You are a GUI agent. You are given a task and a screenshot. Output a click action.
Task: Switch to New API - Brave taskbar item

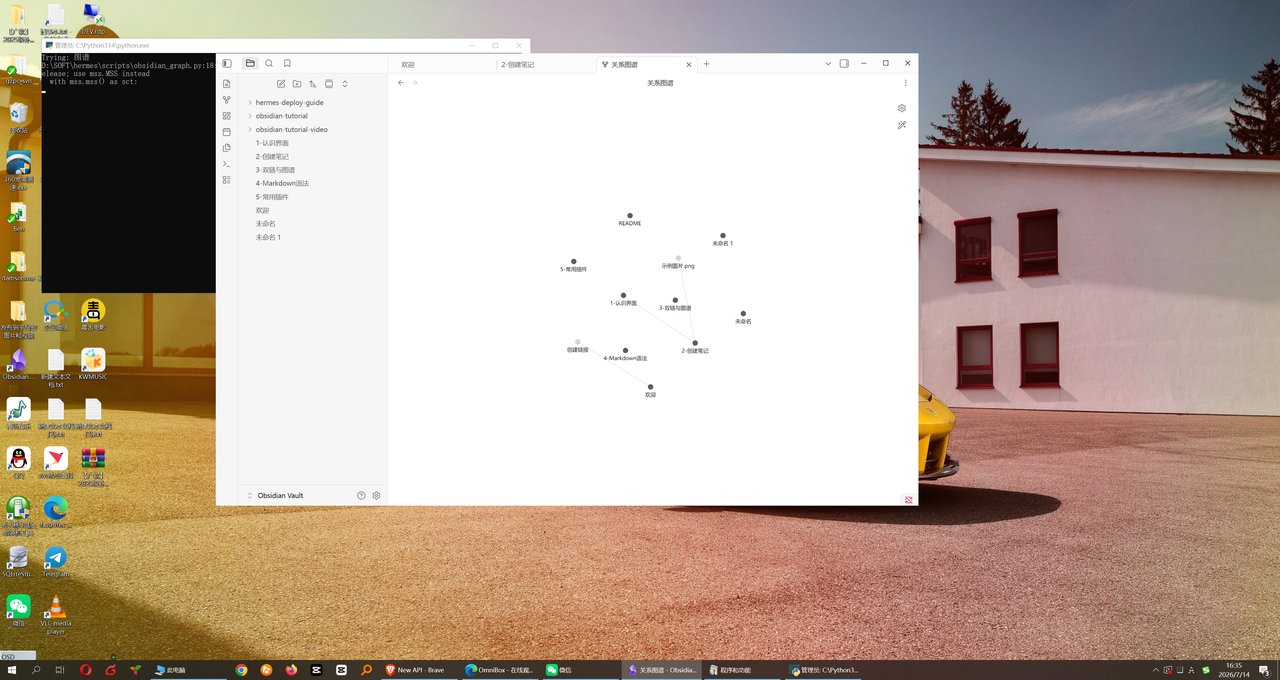(419, 670)
